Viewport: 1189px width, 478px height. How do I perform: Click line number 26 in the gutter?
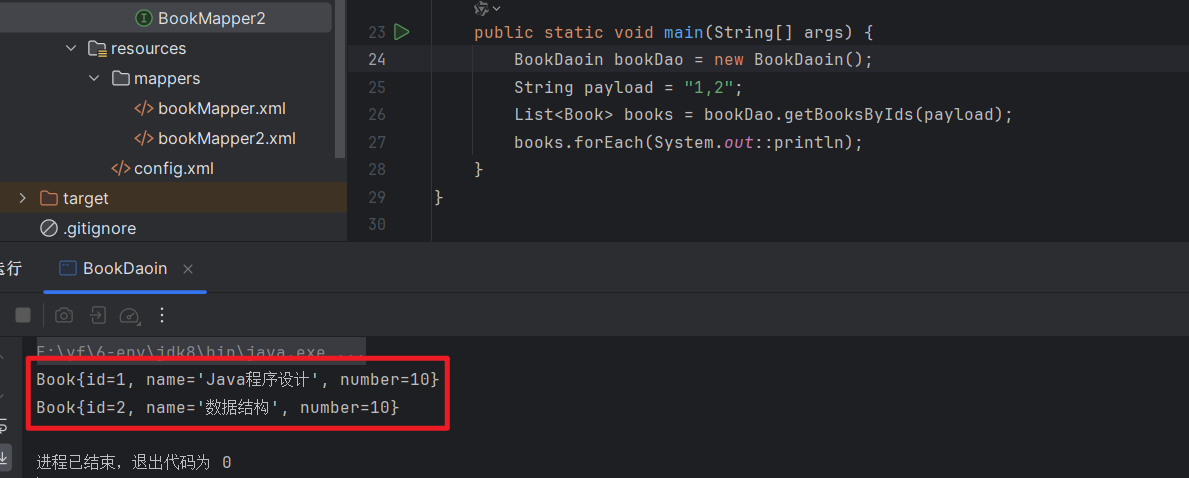coord(377,115)
